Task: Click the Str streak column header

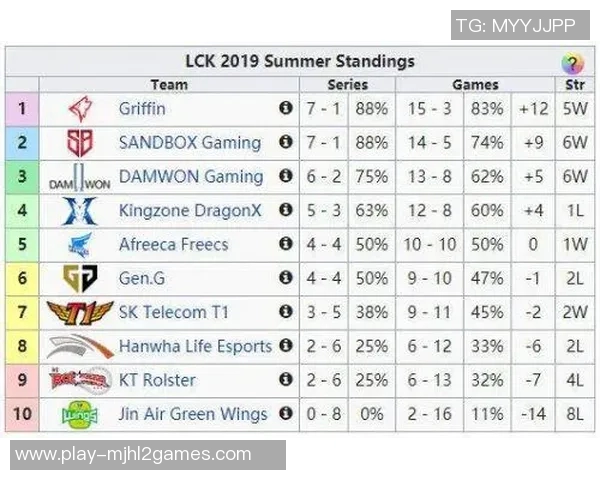Action: (574, 85)
